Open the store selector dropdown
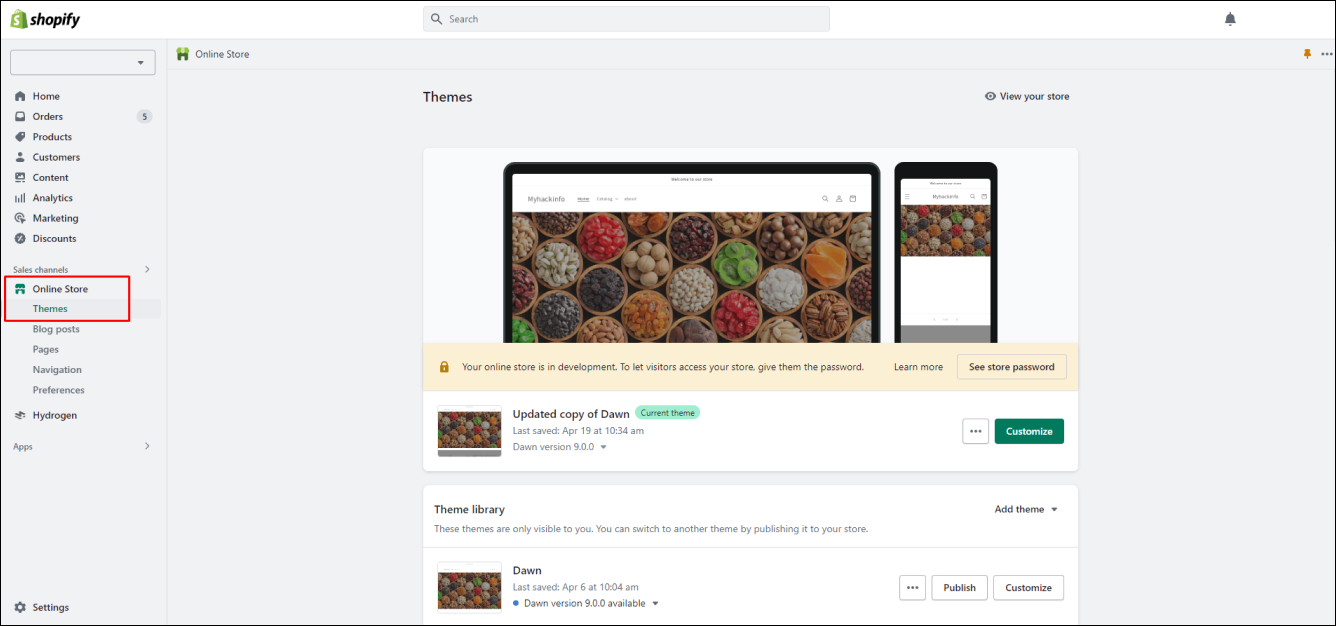 tap(83, 62)
